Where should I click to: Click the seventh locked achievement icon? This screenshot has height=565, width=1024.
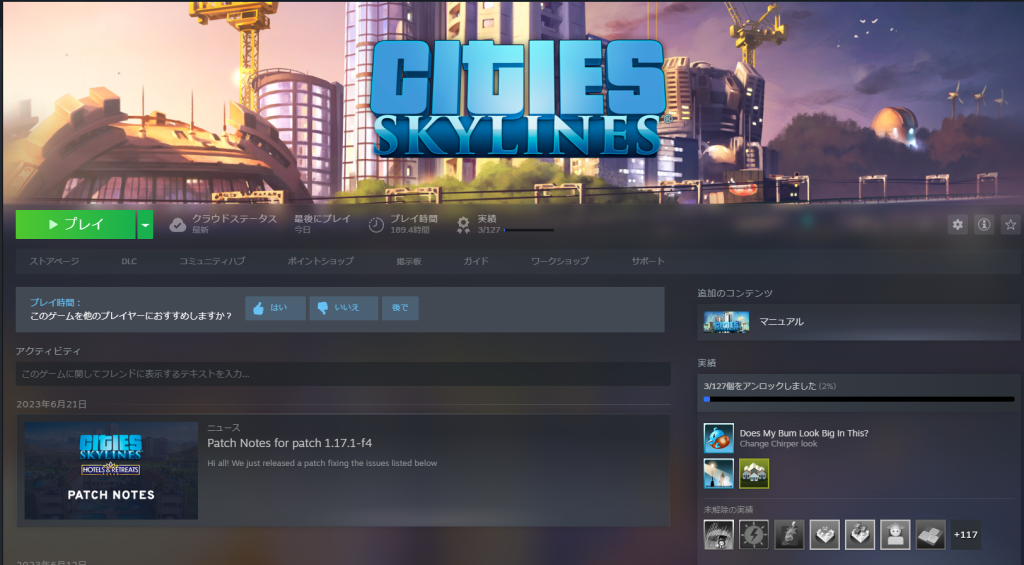point(930,534)
